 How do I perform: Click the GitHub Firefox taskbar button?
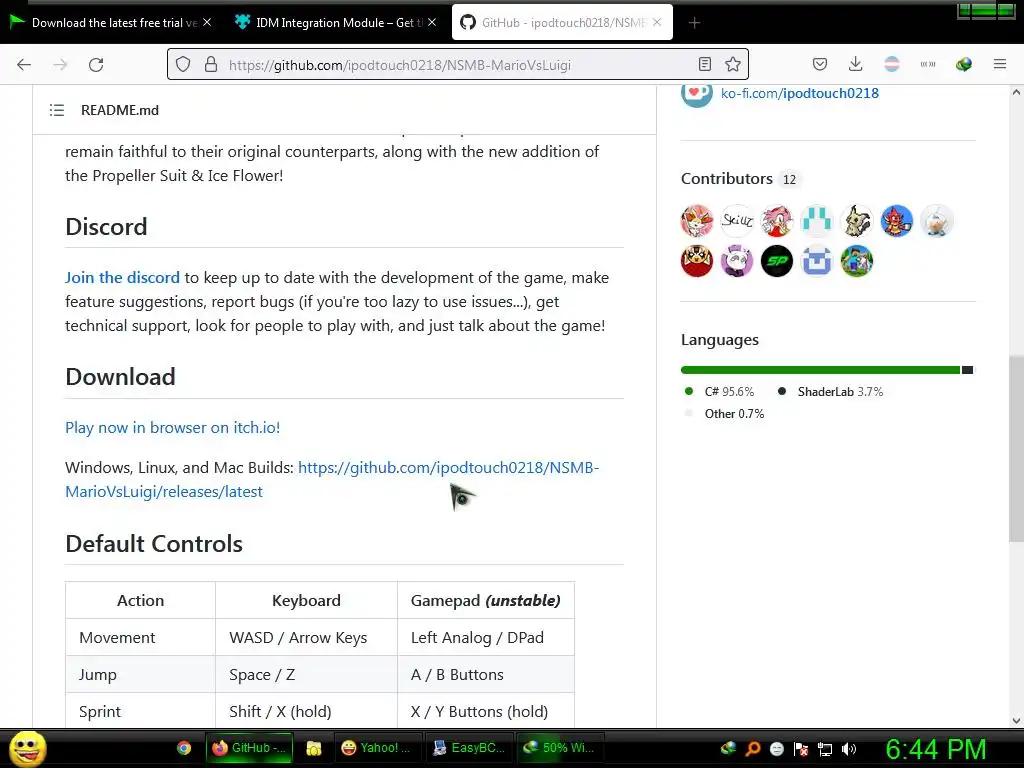[249, 748]
